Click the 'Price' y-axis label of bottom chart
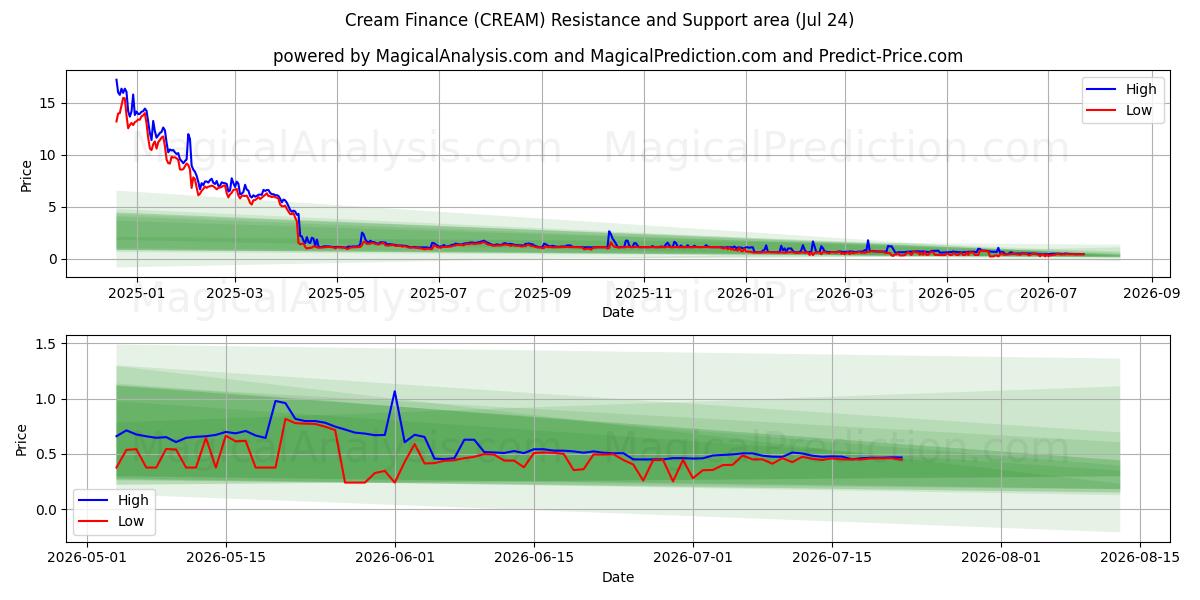 pyautogui.click(x=21, y=440)
